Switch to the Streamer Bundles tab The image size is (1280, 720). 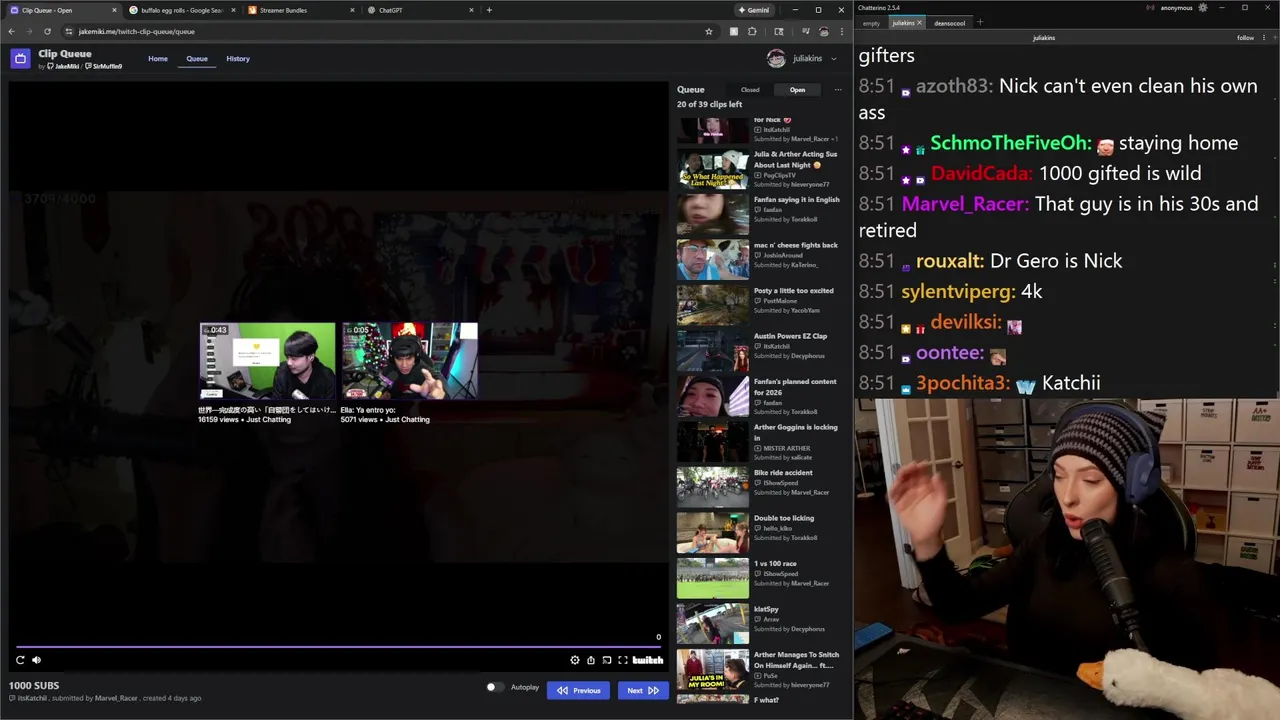coord(300,10)
